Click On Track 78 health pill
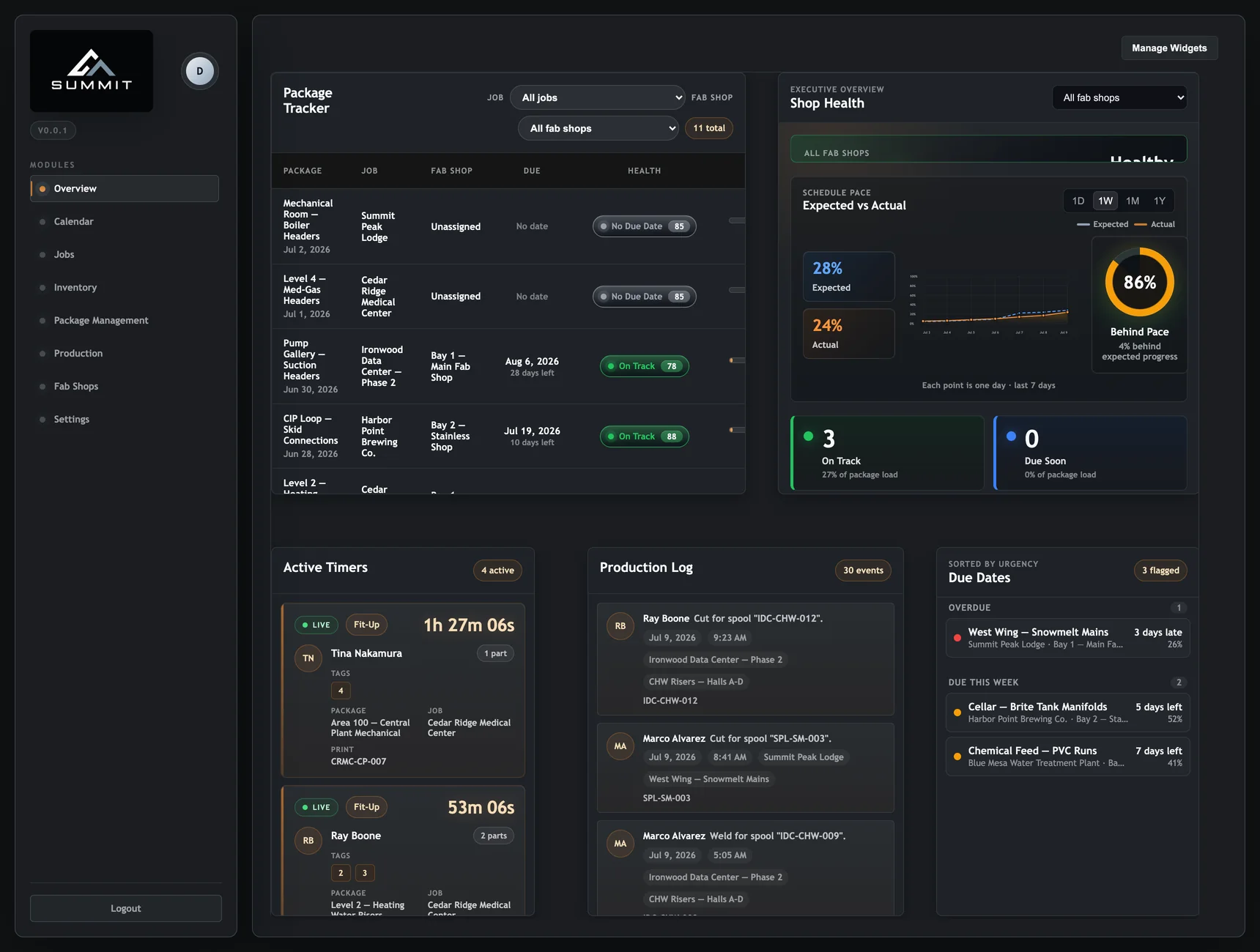Viewport: 1260px width, 952px height. [x=644, y=366]
